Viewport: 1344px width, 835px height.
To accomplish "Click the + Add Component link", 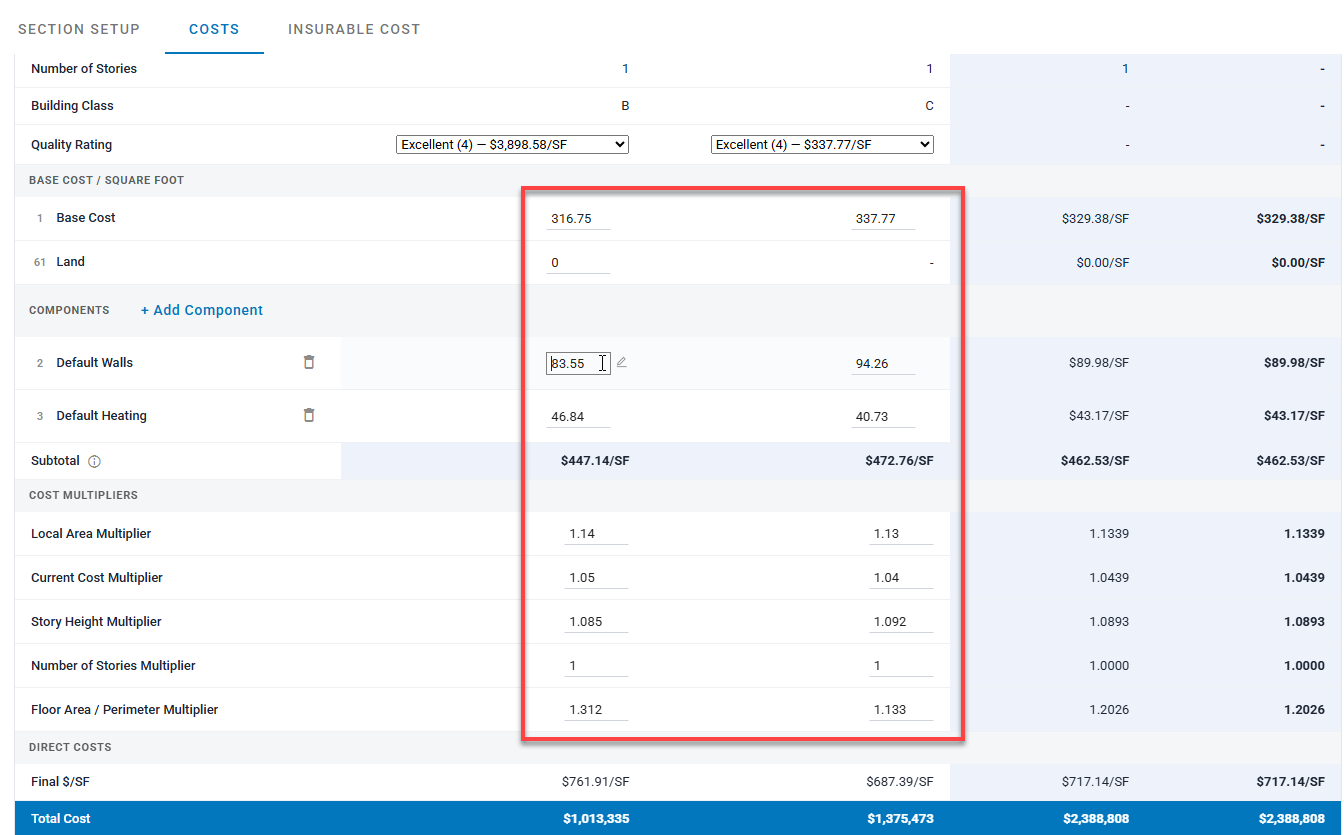I will pos(202,310).
